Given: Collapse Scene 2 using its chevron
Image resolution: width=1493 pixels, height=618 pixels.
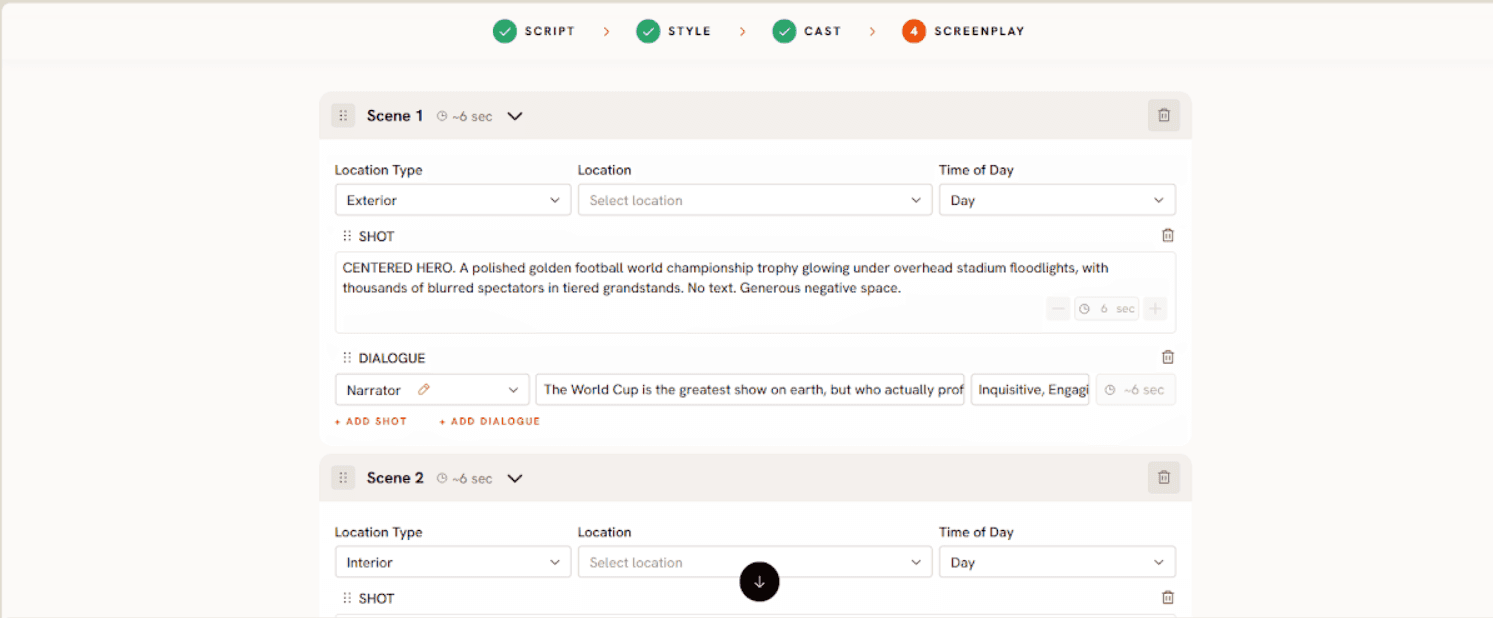Looking at the screenshot, I should pos(515,478).
